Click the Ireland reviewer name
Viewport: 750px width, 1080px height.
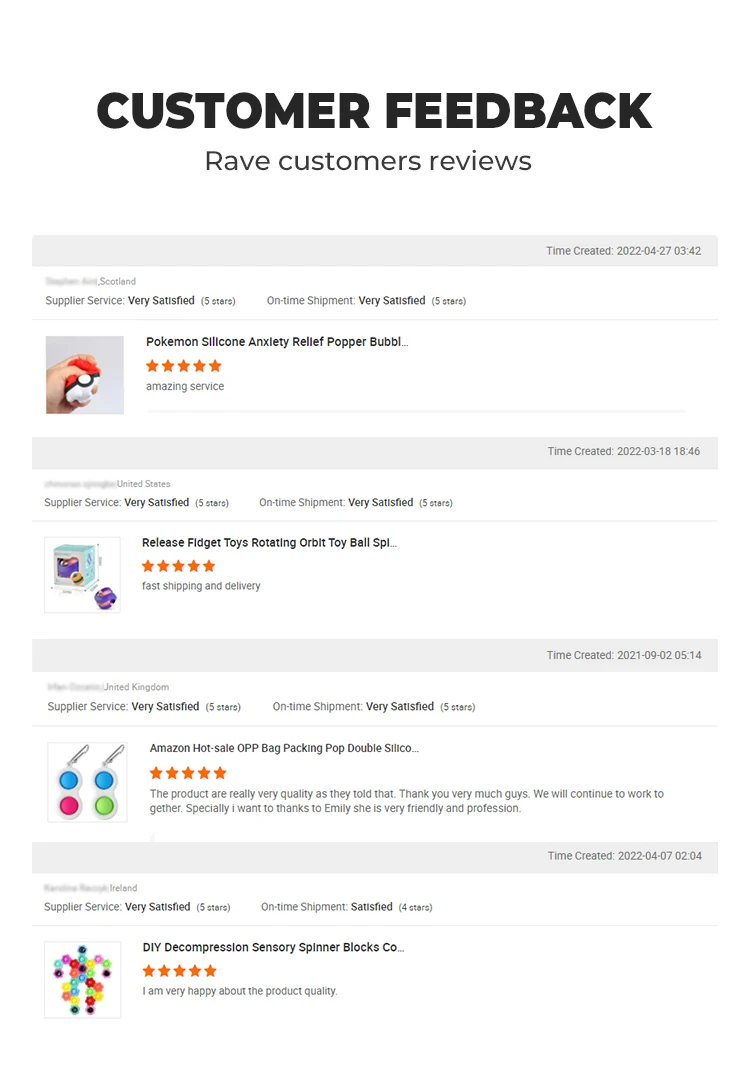tap(91, 888)
